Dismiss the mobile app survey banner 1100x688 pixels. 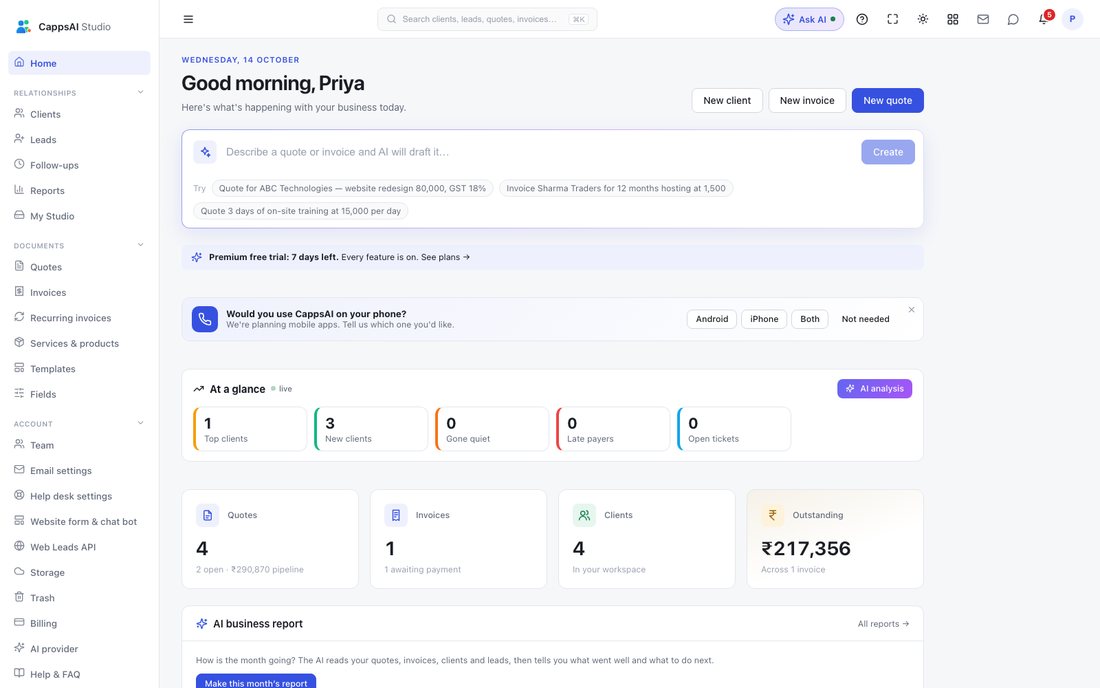point(911,309)
